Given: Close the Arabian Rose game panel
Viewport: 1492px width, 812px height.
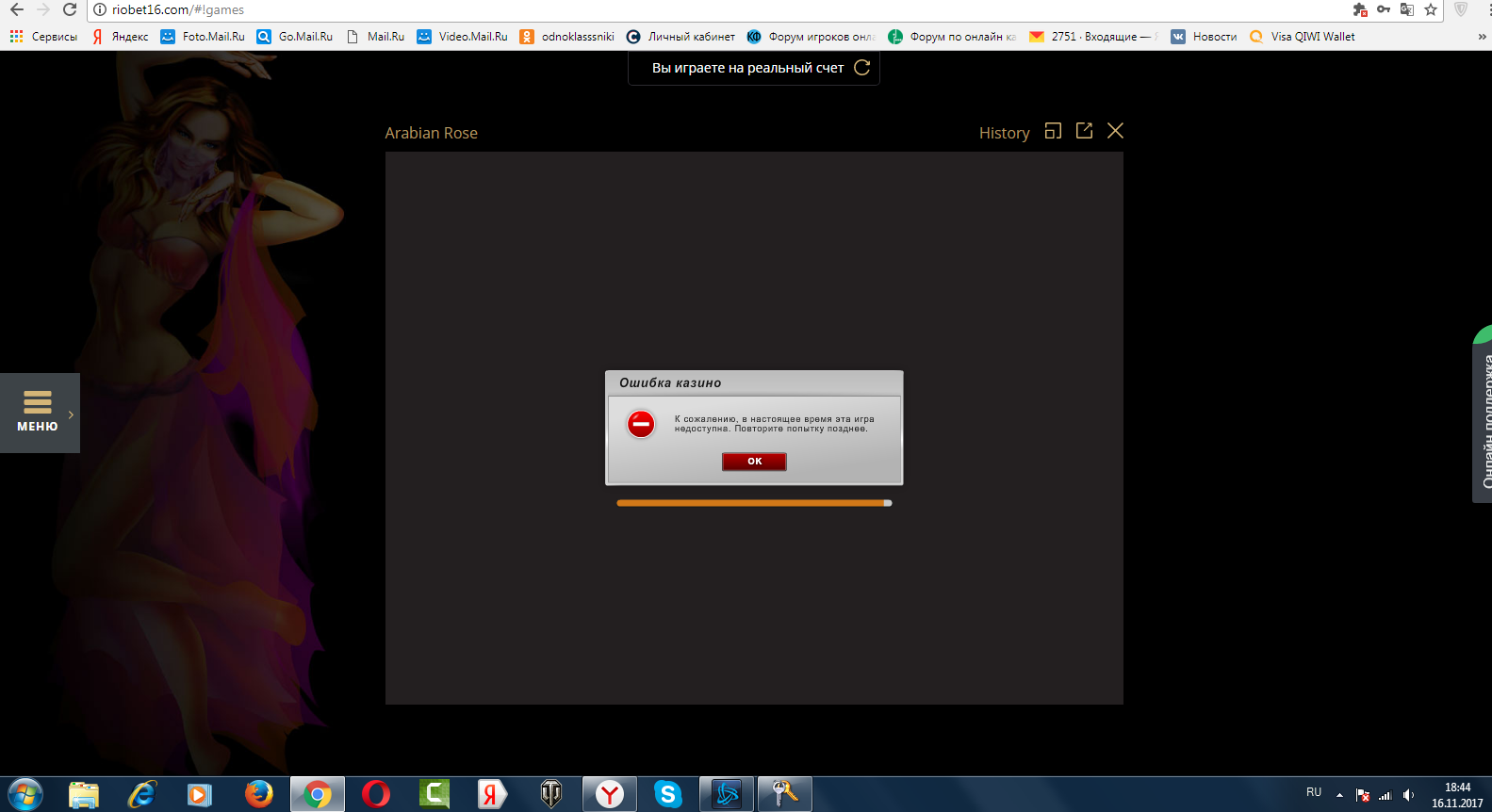Looking at the screenshot, I should pyautogui.click(x=1115, y=131).
